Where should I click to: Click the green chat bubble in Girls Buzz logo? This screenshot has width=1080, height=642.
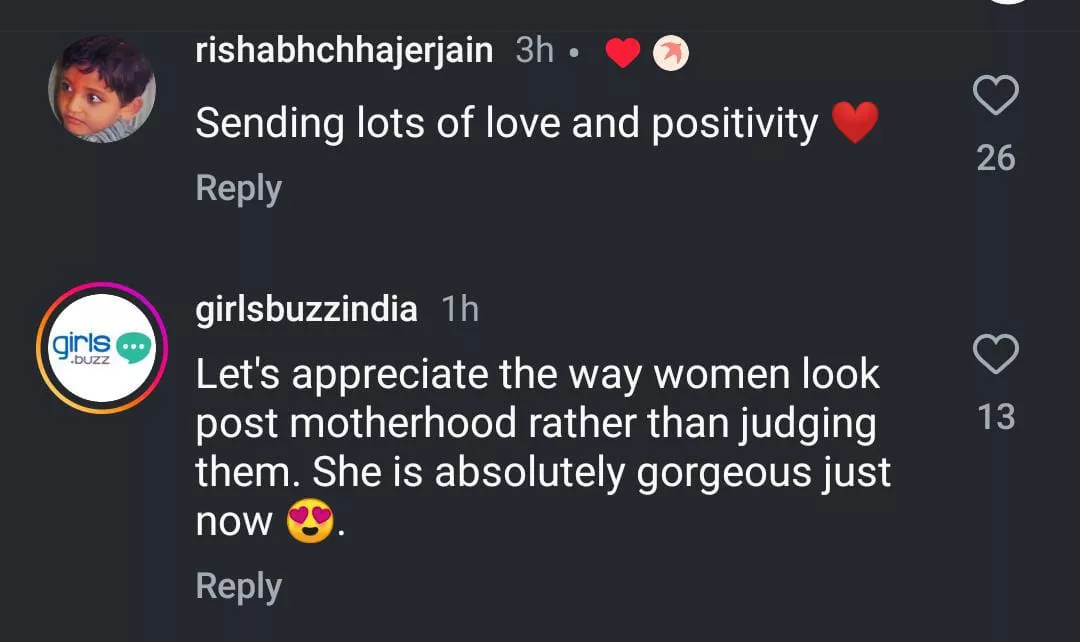pyautogui.click(x=132, y=345)
